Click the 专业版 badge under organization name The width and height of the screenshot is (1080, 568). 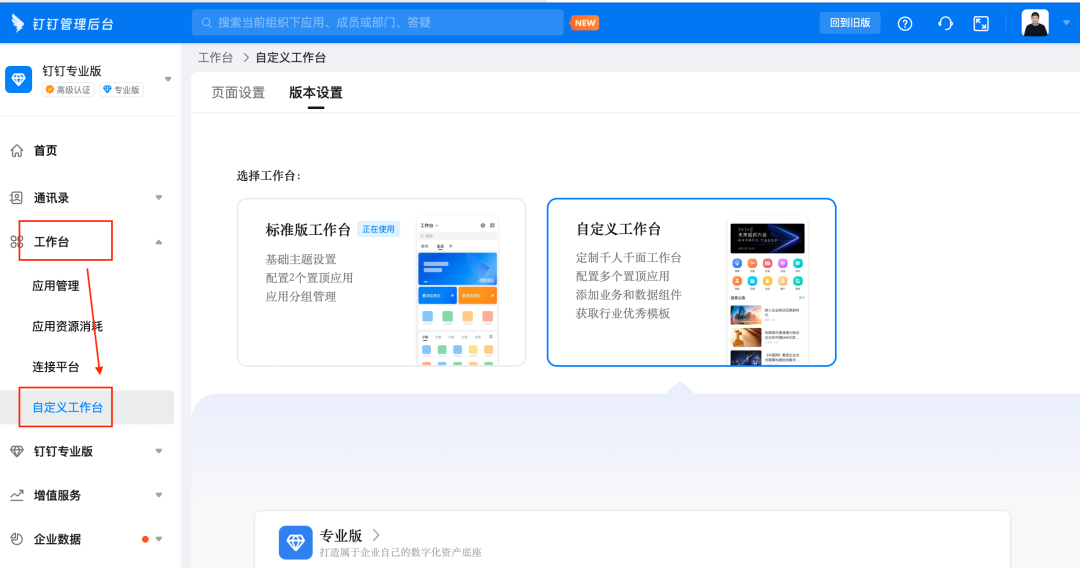[121, 90]
